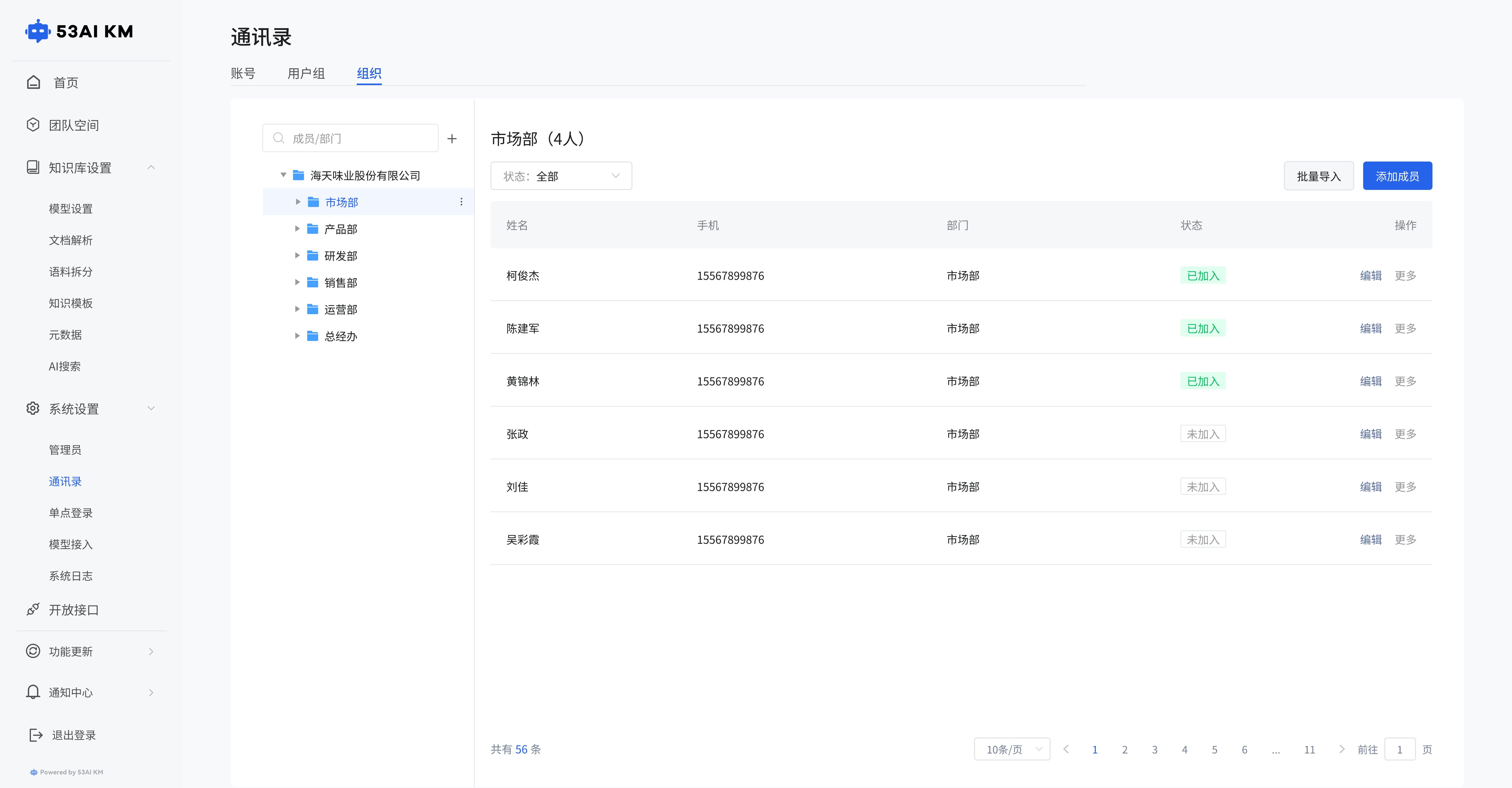Click 编辑 for 柯俊杰

click(x=1371, y=275)
